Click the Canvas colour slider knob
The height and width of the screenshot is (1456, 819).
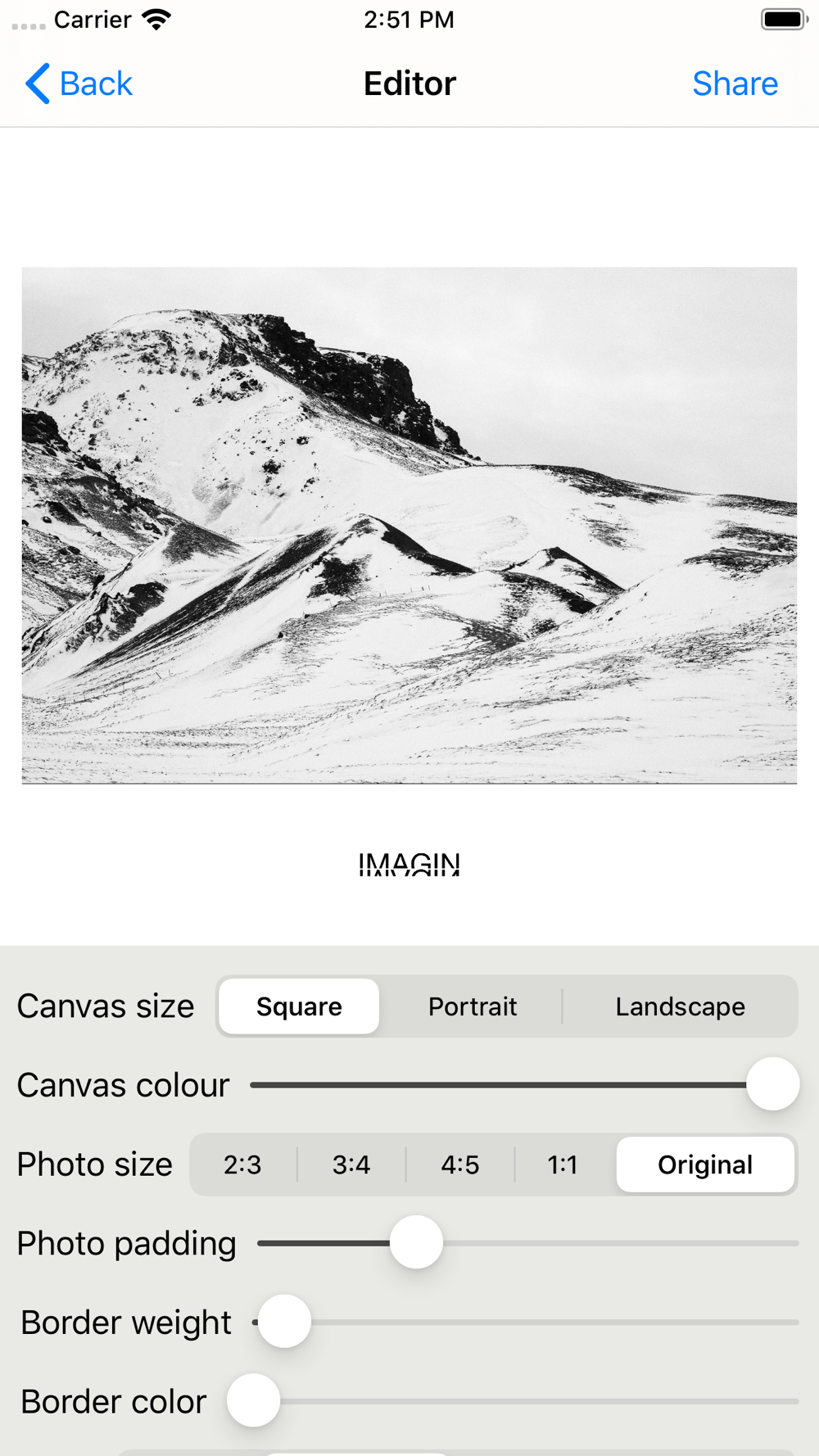[772, 1084]
